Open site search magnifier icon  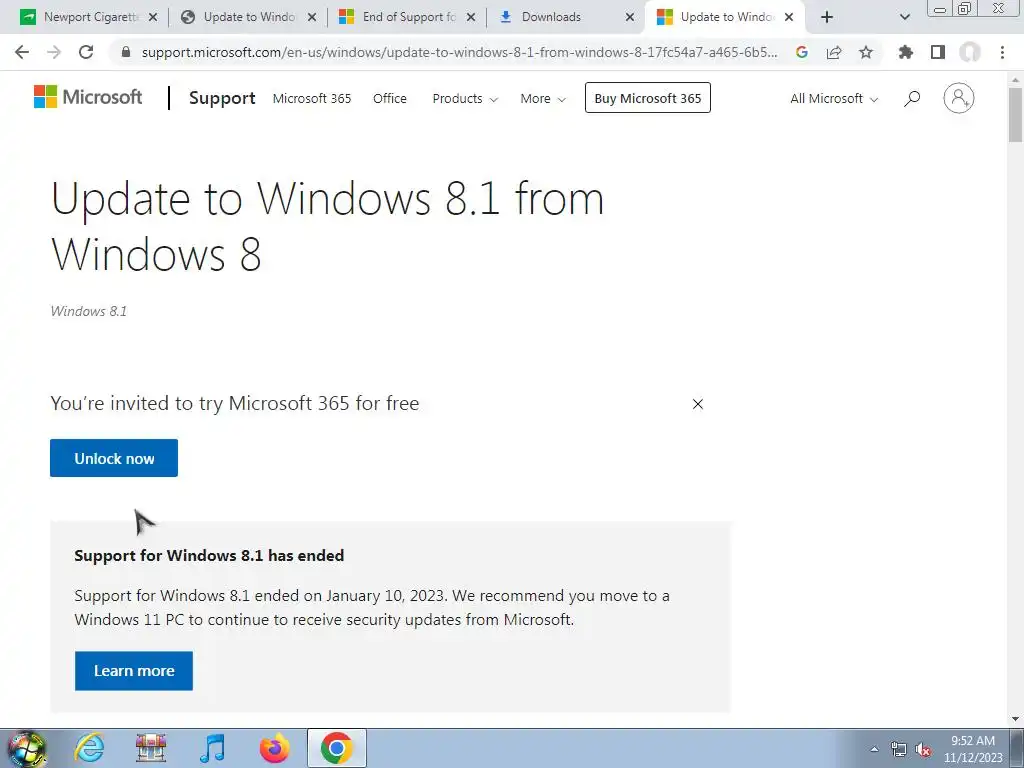[912, 99]
